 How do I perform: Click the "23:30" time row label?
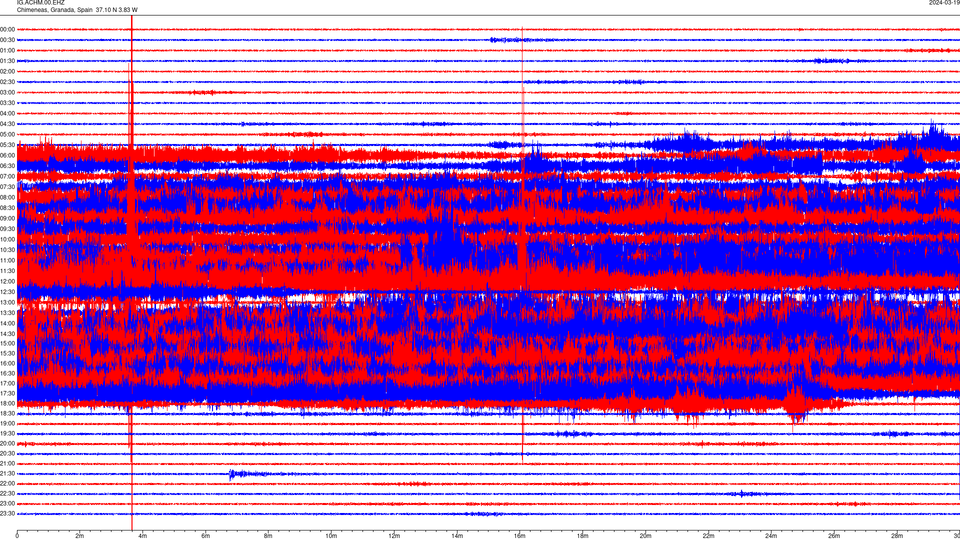(x=7, y=514)
